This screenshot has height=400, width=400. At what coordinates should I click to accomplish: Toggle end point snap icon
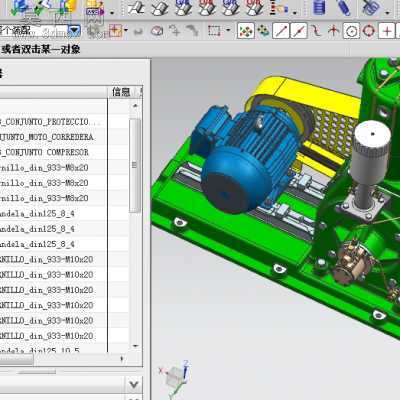[x=281, y=31]
